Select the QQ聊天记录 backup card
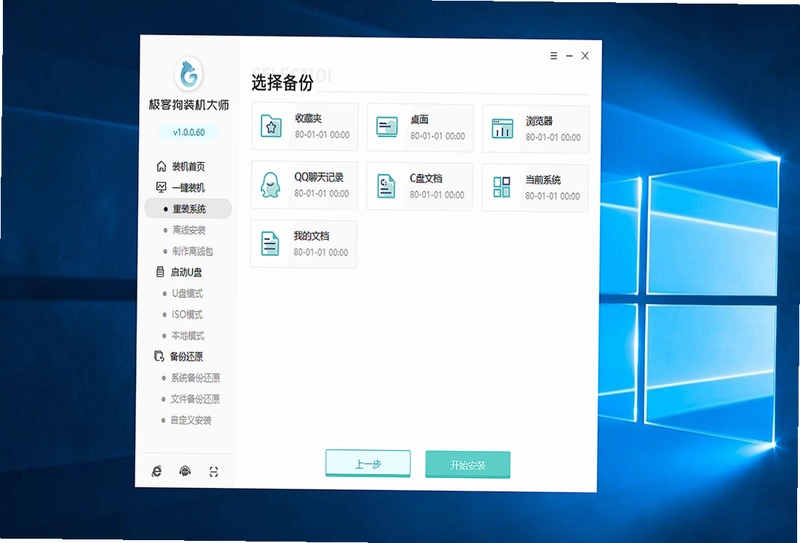Viewport: 800px width, 543px height. click(x=304, y=185)
